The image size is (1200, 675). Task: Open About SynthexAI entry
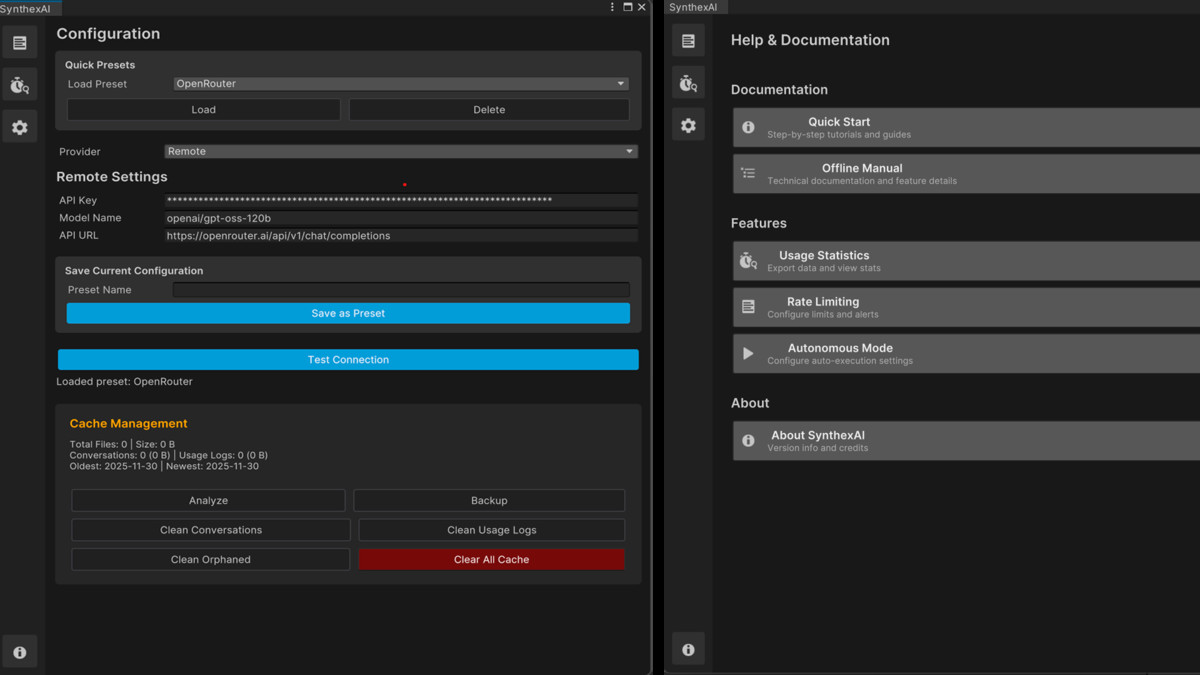(966, 440)
